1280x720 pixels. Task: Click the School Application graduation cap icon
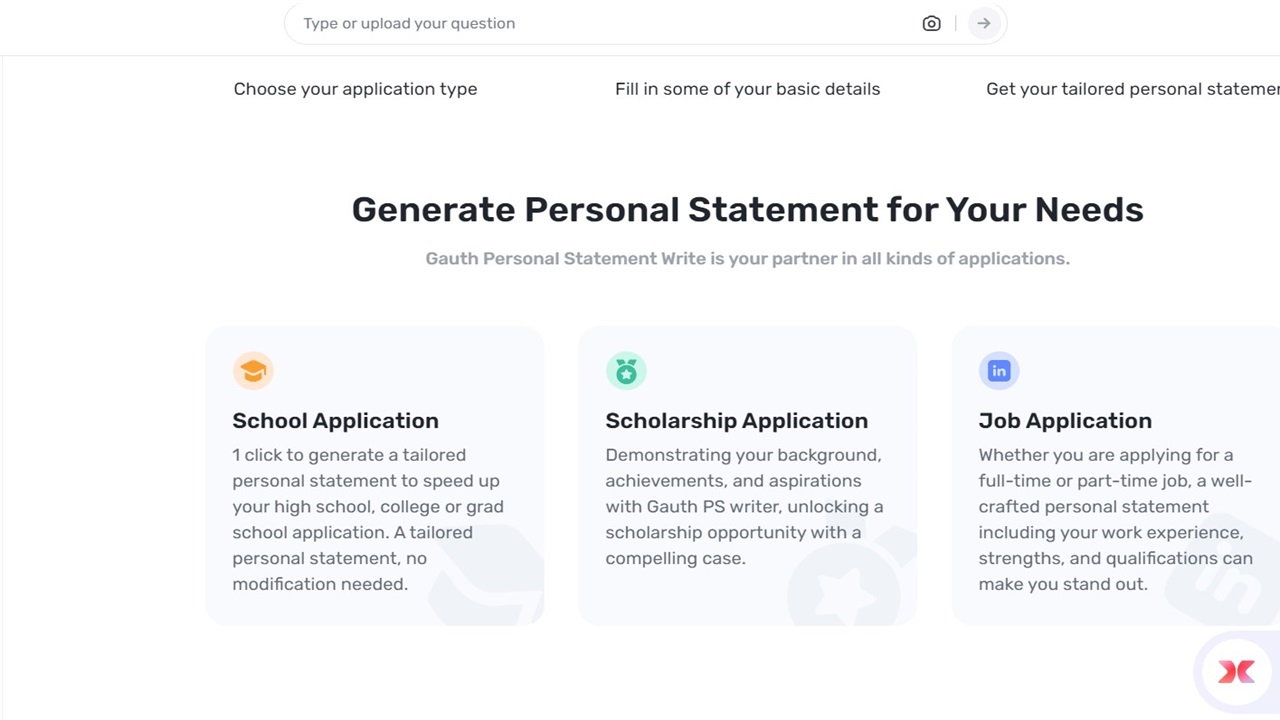[x=253, y=371]
